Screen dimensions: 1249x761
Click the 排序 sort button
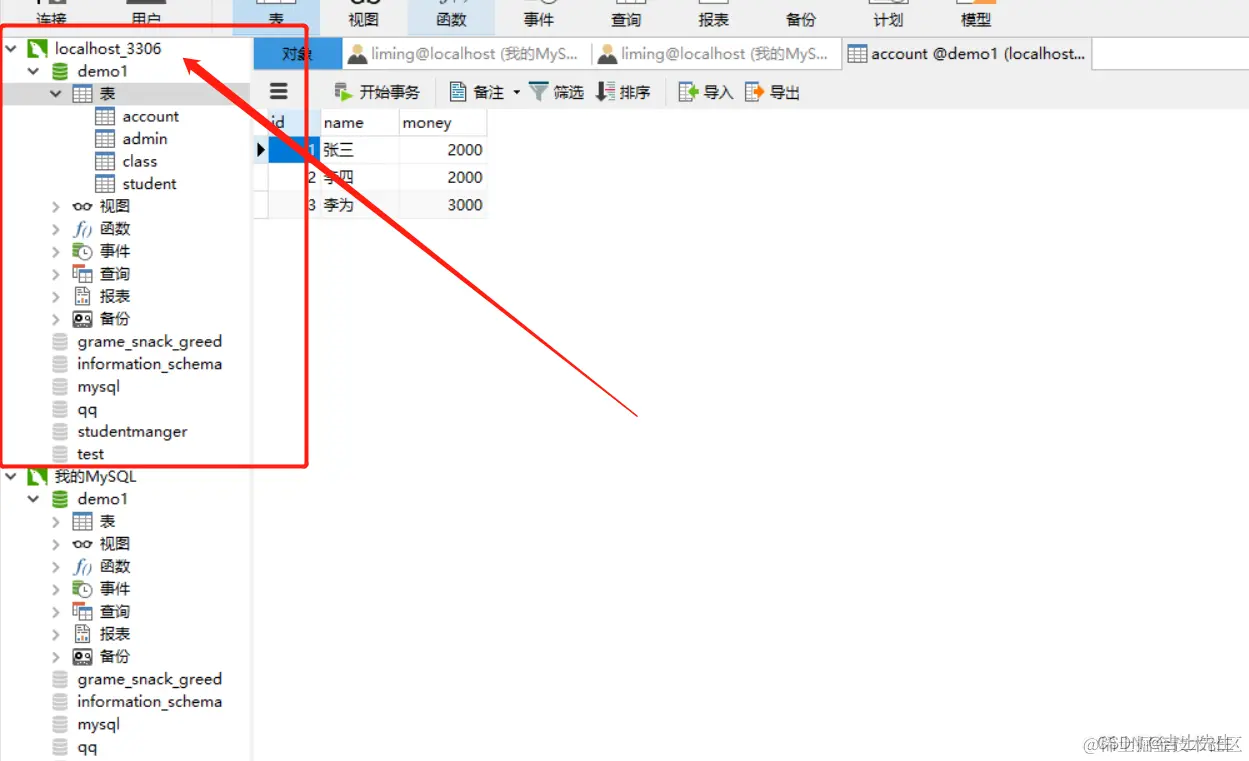coord(623,92)
